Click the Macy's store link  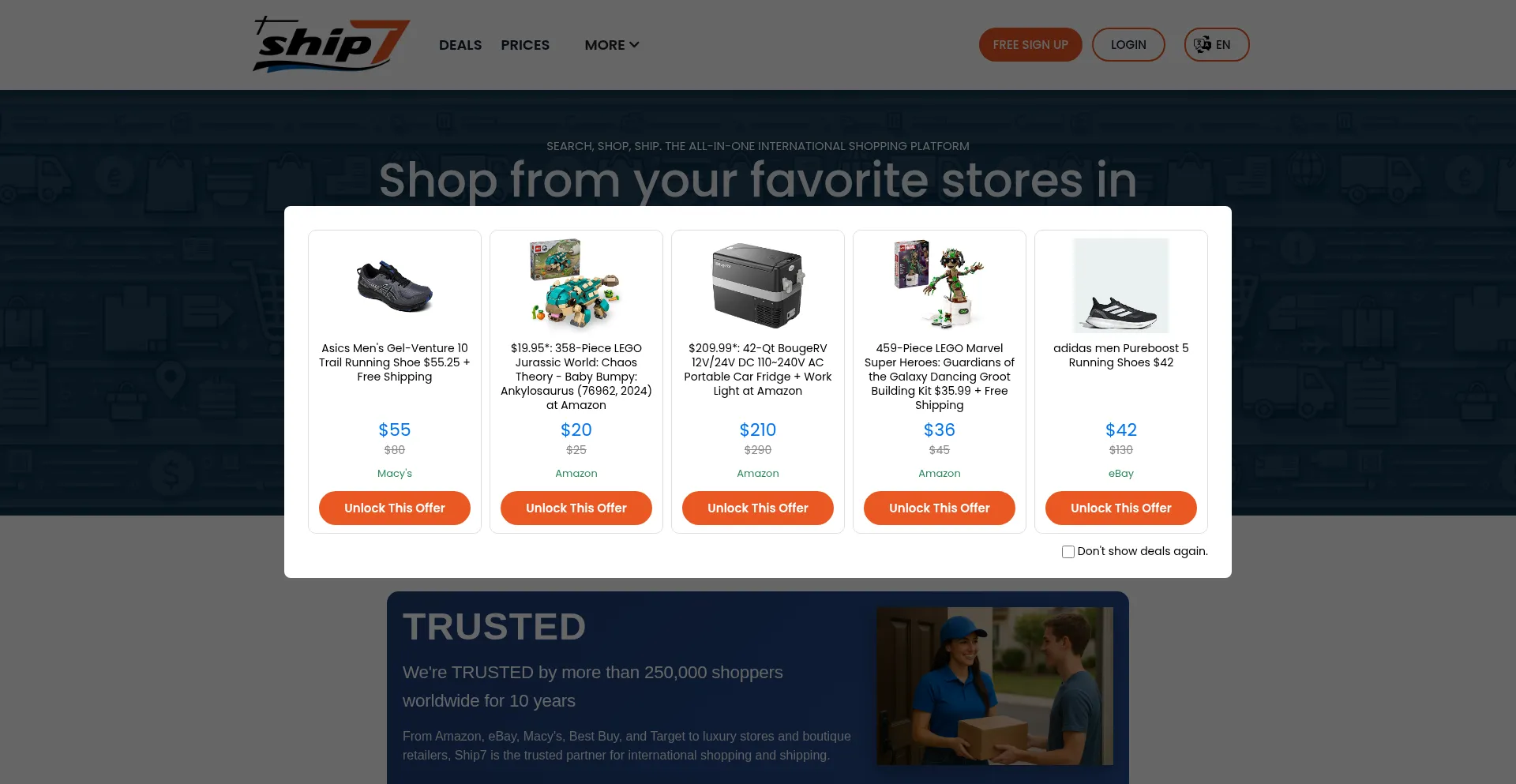pos(395,474)
